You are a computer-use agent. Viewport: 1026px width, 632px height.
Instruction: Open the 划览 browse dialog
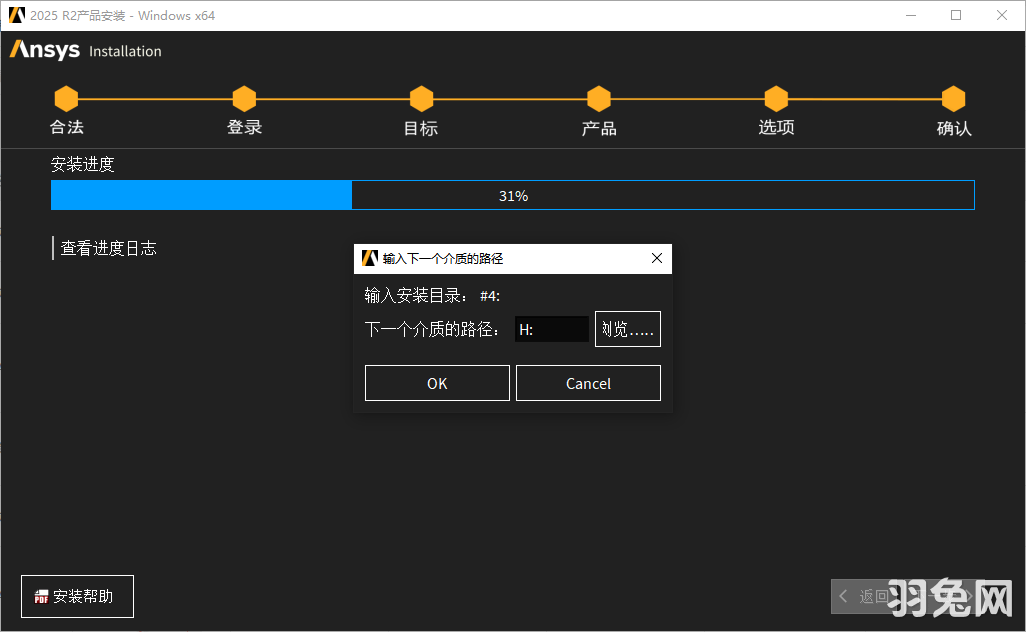pos(627,328)
